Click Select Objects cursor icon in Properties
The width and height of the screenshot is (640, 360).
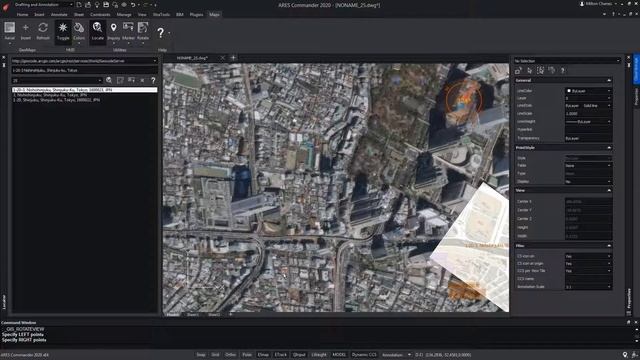click(529, 71)
